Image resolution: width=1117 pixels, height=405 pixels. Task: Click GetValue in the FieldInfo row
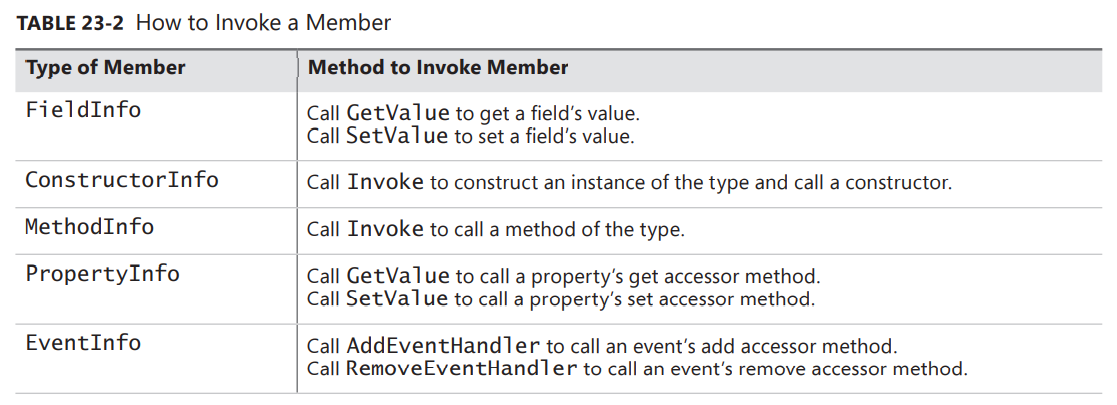click(x=397, y=112)
